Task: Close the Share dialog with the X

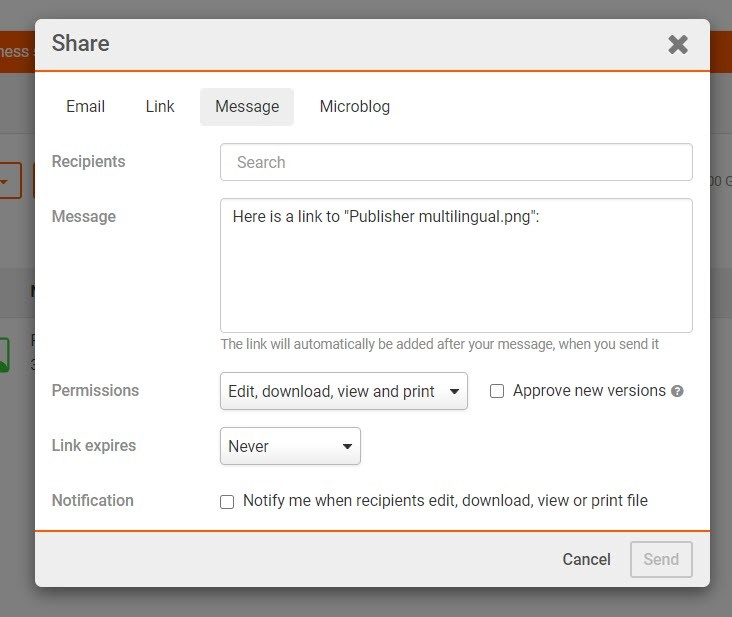Action: click(x=678, y=44)
